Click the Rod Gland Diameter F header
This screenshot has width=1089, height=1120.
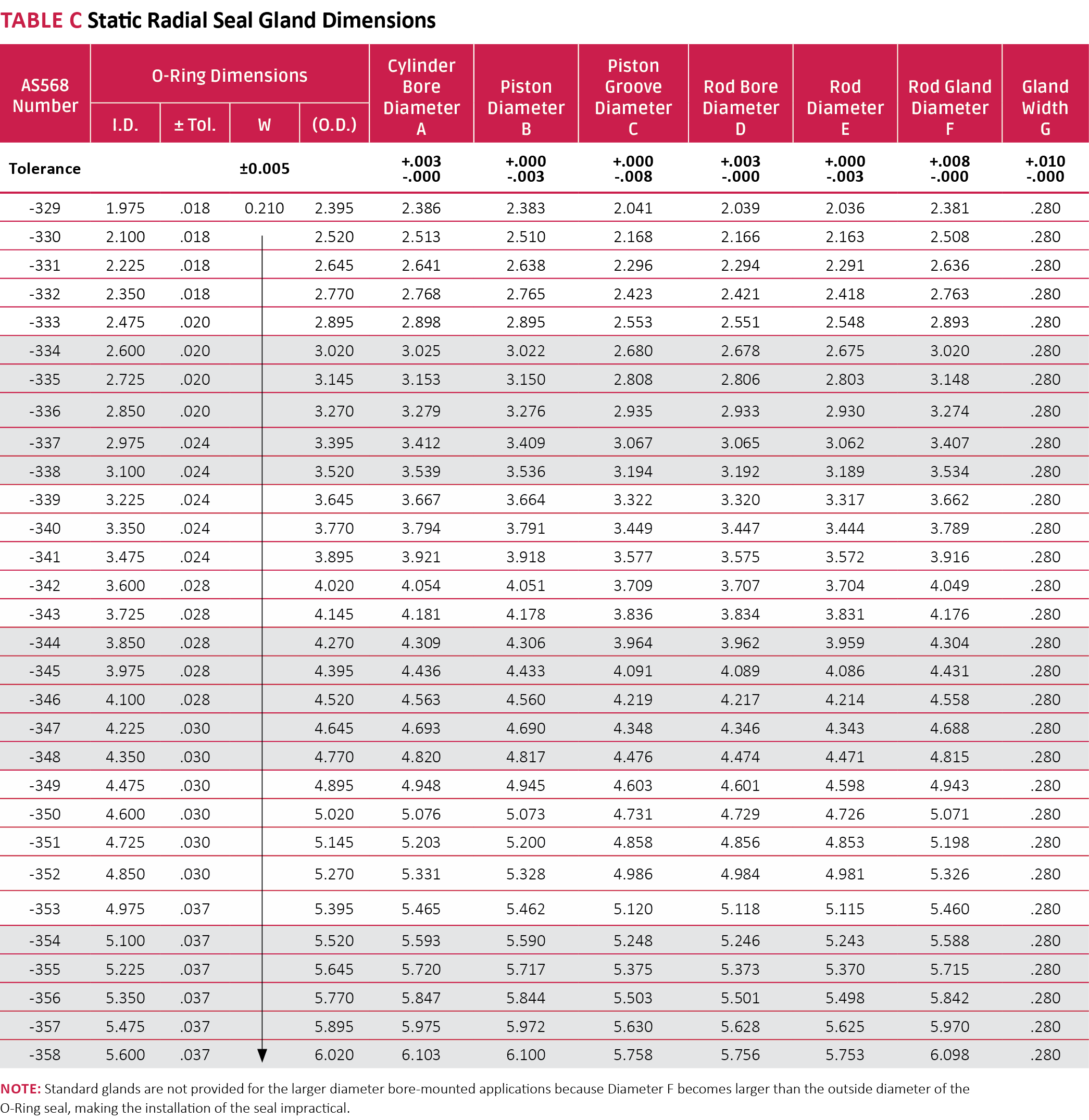pos(949,106)
